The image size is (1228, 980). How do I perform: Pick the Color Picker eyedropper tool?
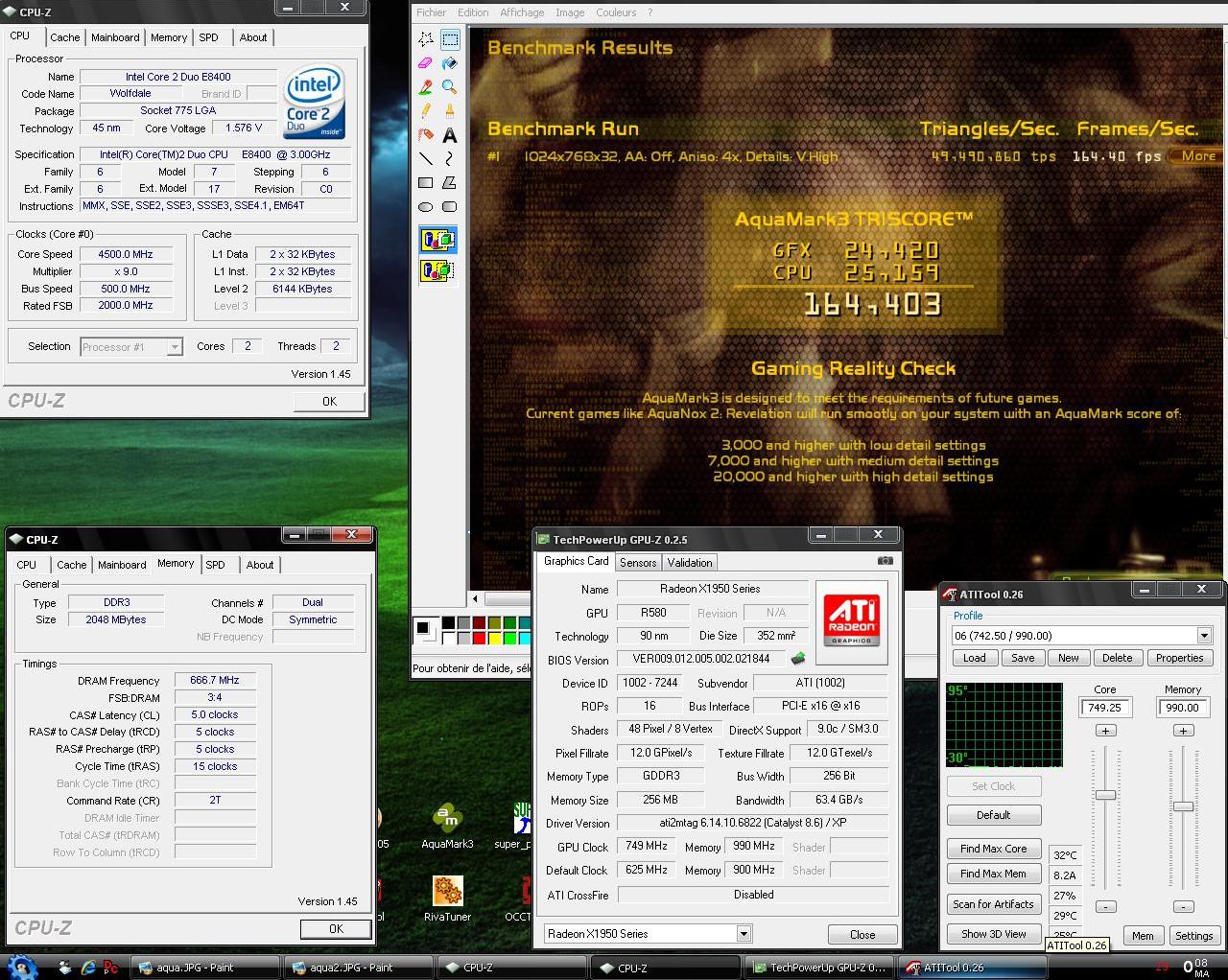pos(426,87)
